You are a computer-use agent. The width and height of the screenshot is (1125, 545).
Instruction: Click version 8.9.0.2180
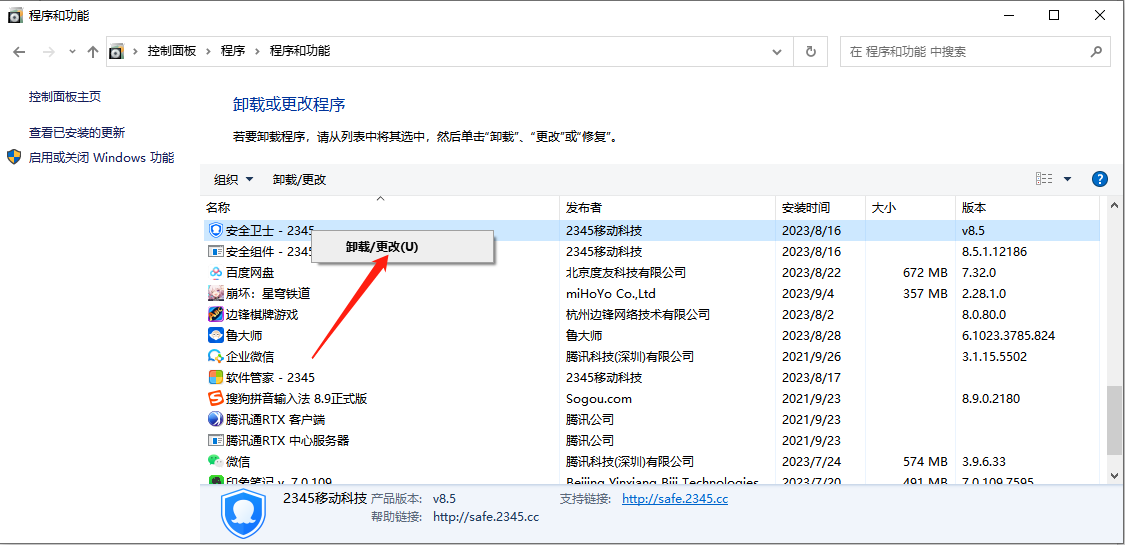(x=990, y=398)
